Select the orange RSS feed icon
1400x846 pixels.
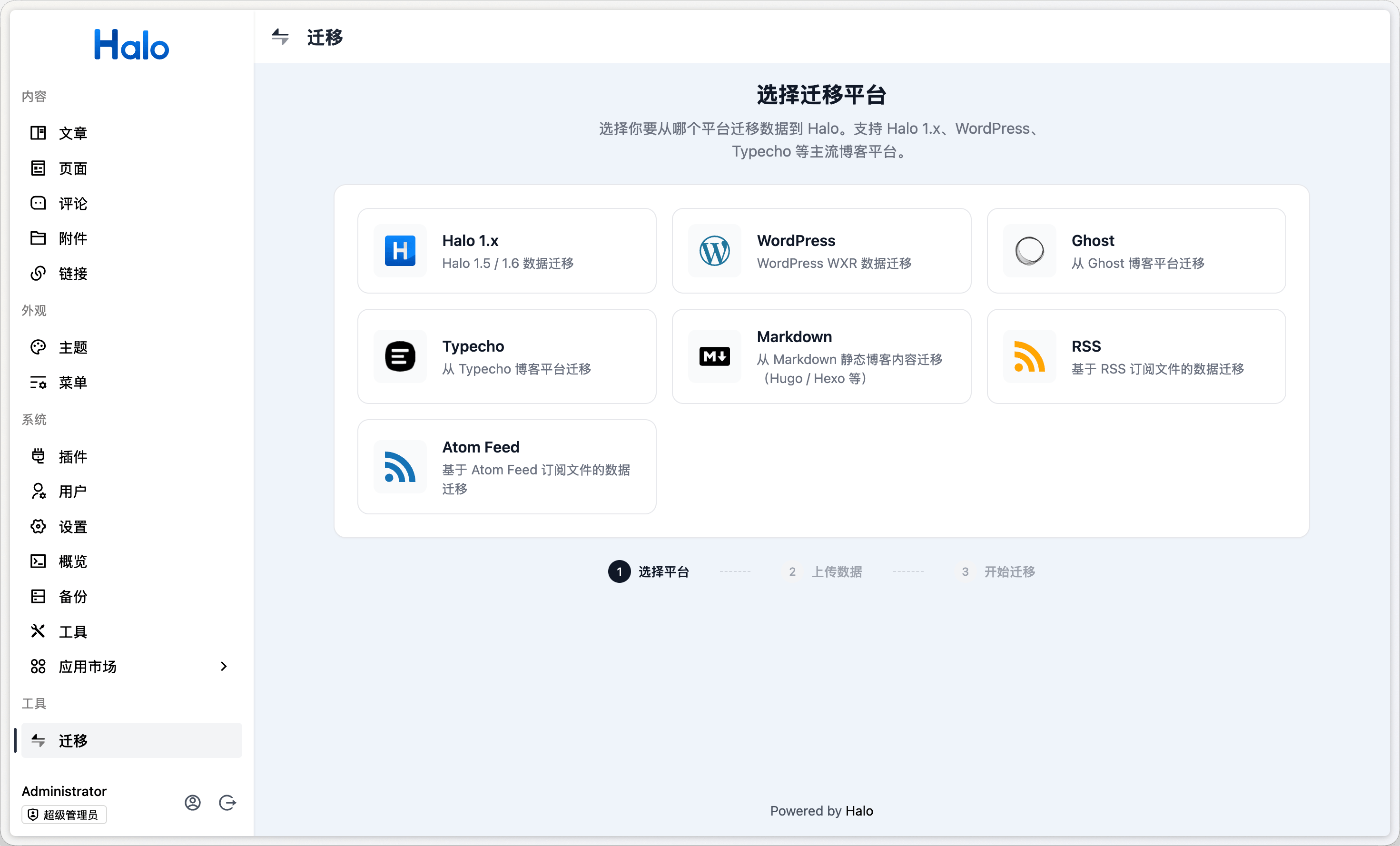pyautogui.click(x=1029, y=356)
